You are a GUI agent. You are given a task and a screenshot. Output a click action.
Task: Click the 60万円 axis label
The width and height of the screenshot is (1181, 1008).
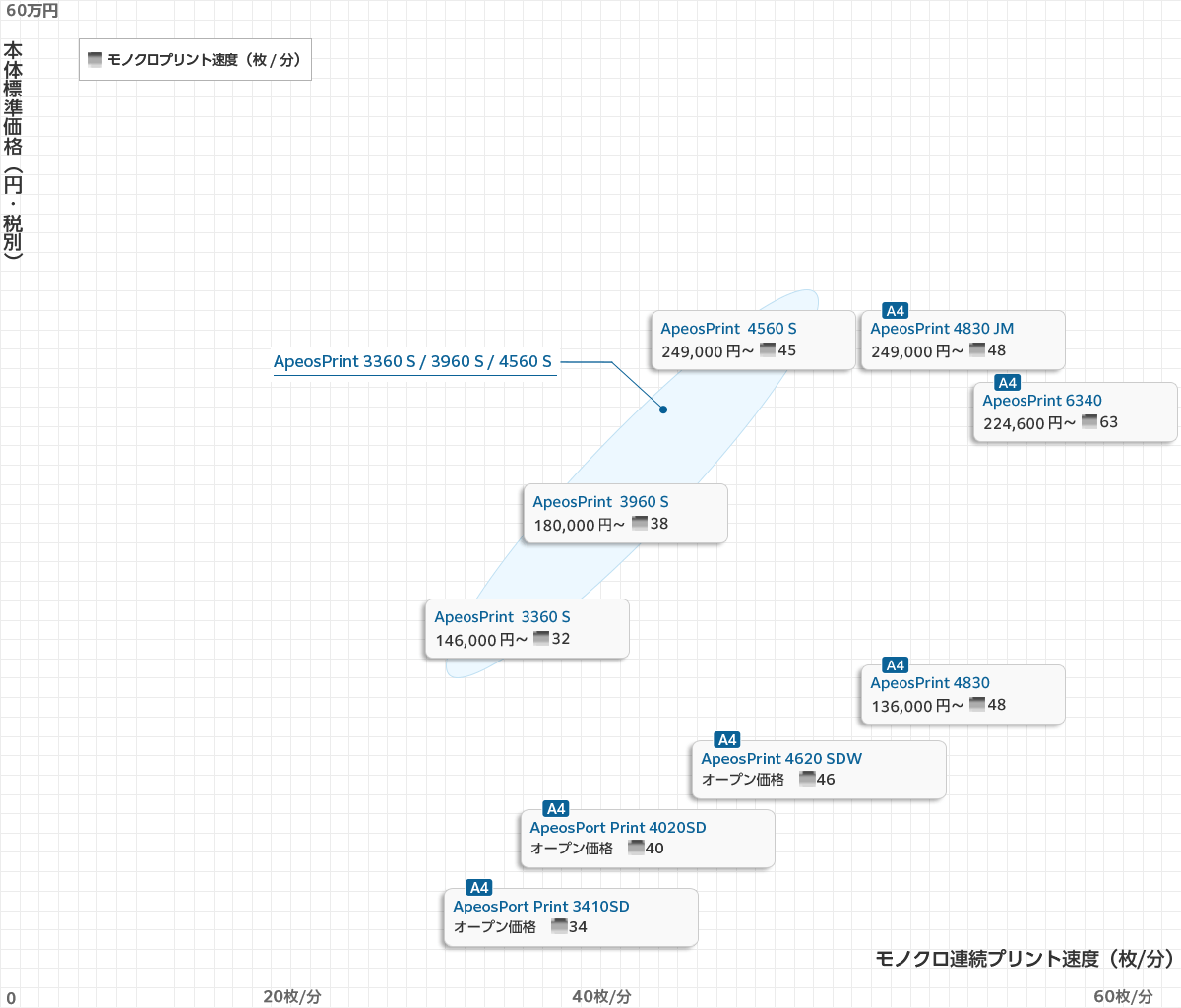click(32, 11)
